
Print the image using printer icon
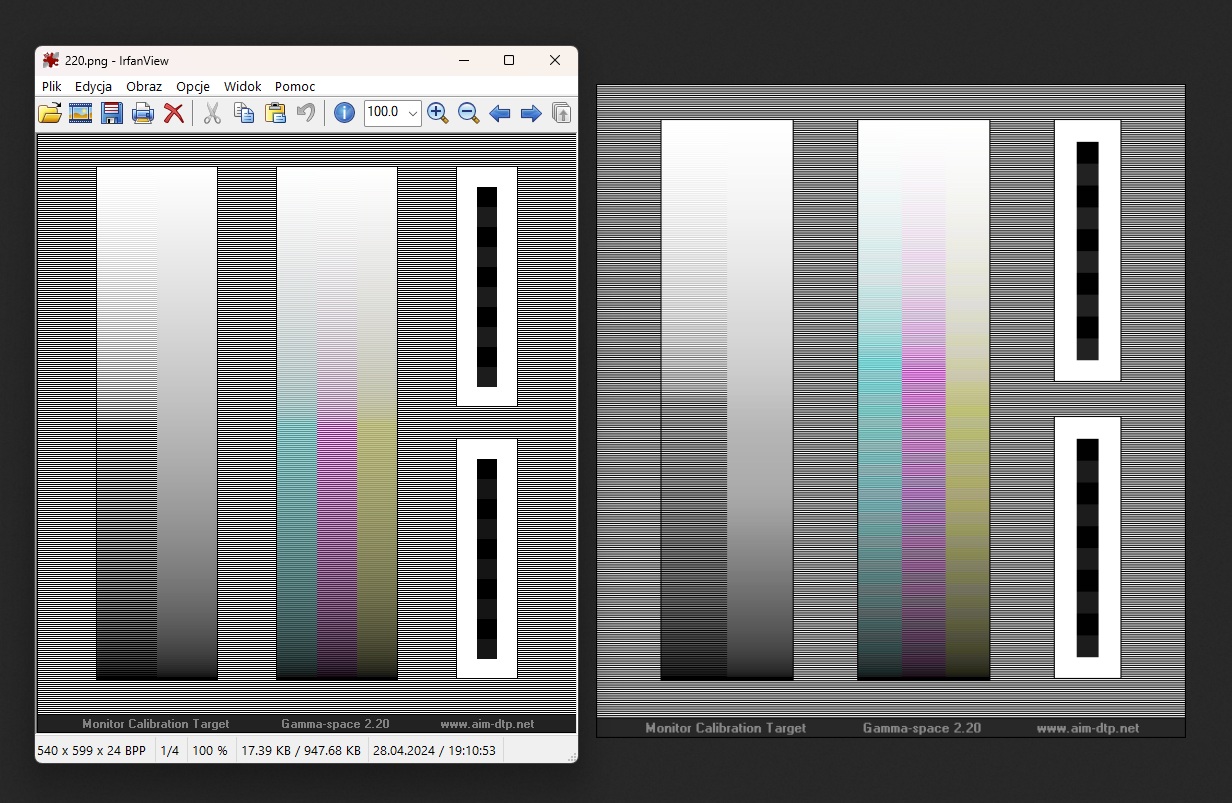pos(143,113)
